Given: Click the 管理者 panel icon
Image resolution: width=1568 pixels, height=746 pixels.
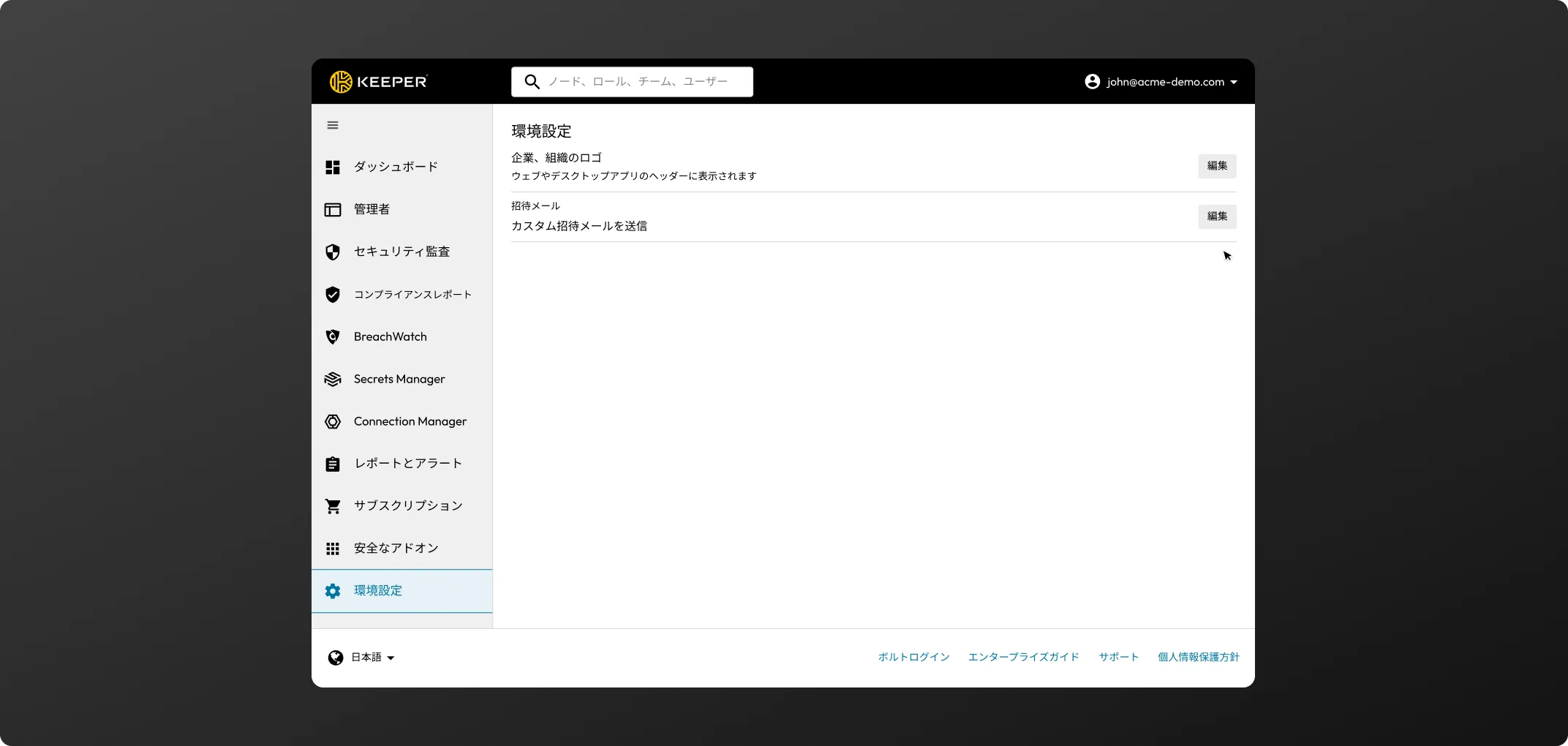Looking at the screenshot, I should point(333,210).
